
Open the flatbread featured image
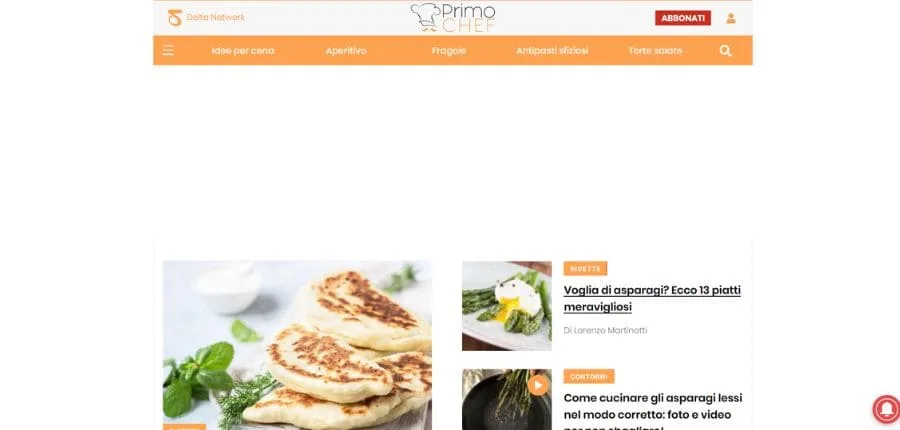(297, 346)
